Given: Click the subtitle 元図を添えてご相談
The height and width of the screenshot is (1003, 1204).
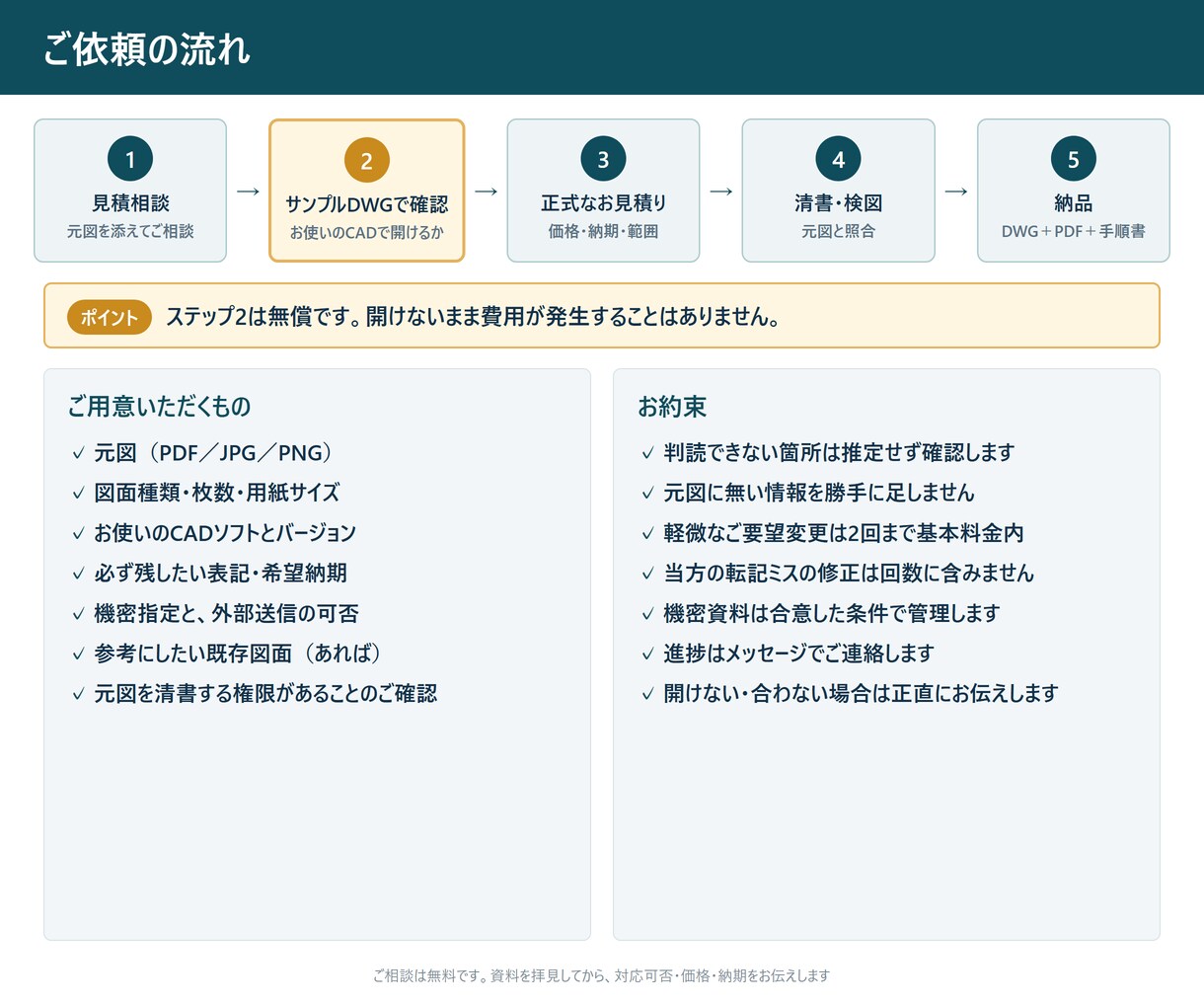Looking at the screenshot, I should (130, 231).
